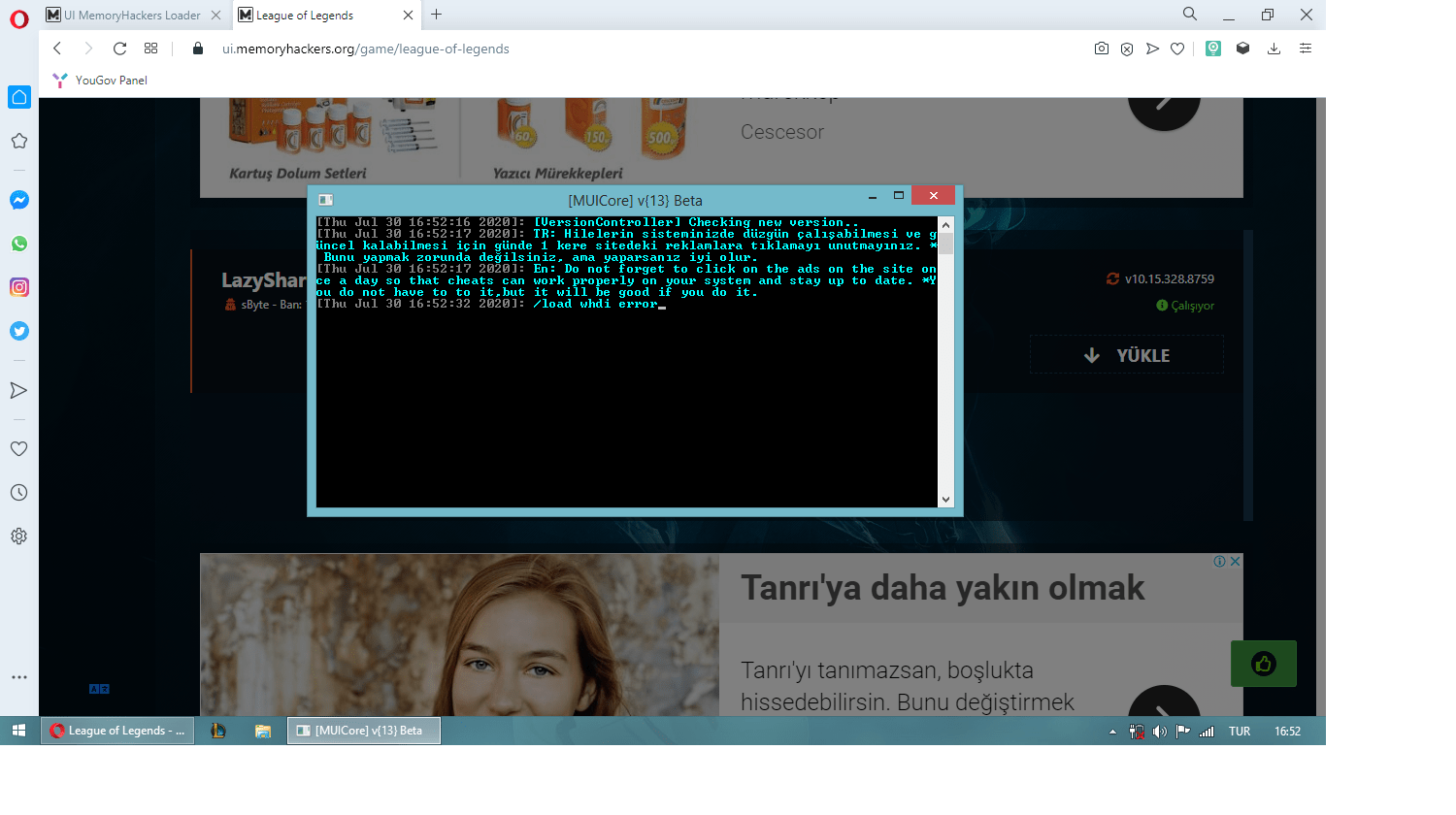Click the address bar URL field
The width and height of the screenshot is (1456, 815).
(641, 49)
